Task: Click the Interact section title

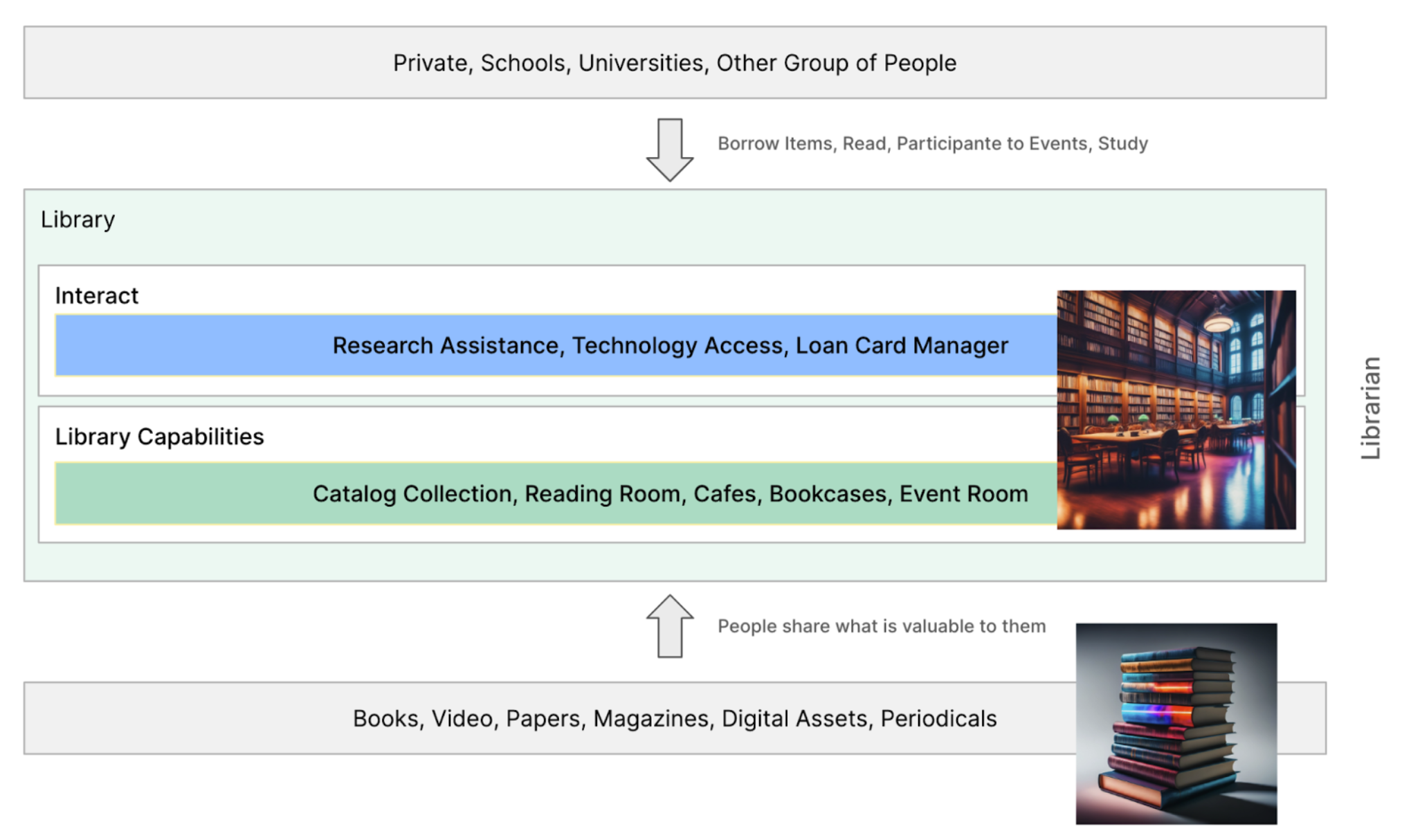Action: 97,295
